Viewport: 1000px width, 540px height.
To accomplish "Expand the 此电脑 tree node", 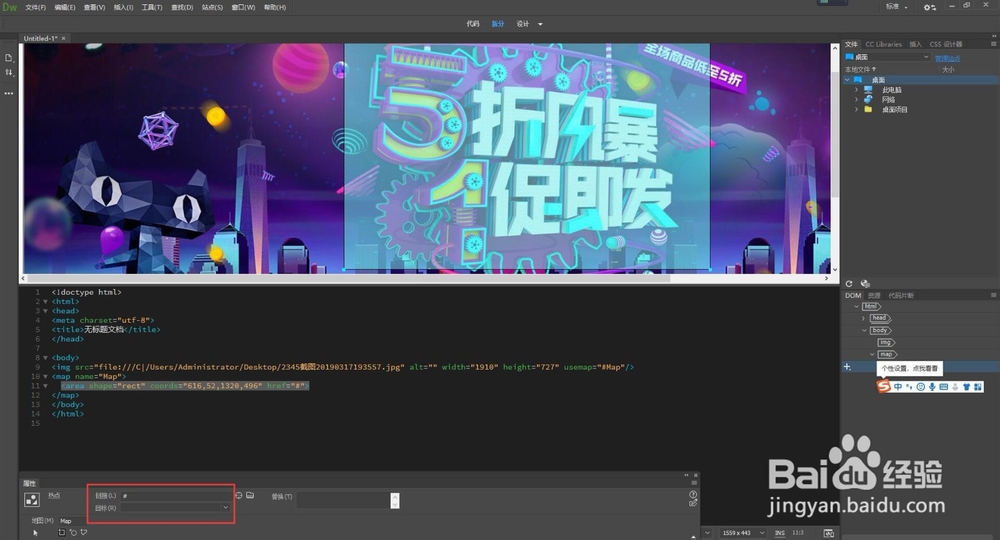I will pyautogui.click(x=857, y=90).
